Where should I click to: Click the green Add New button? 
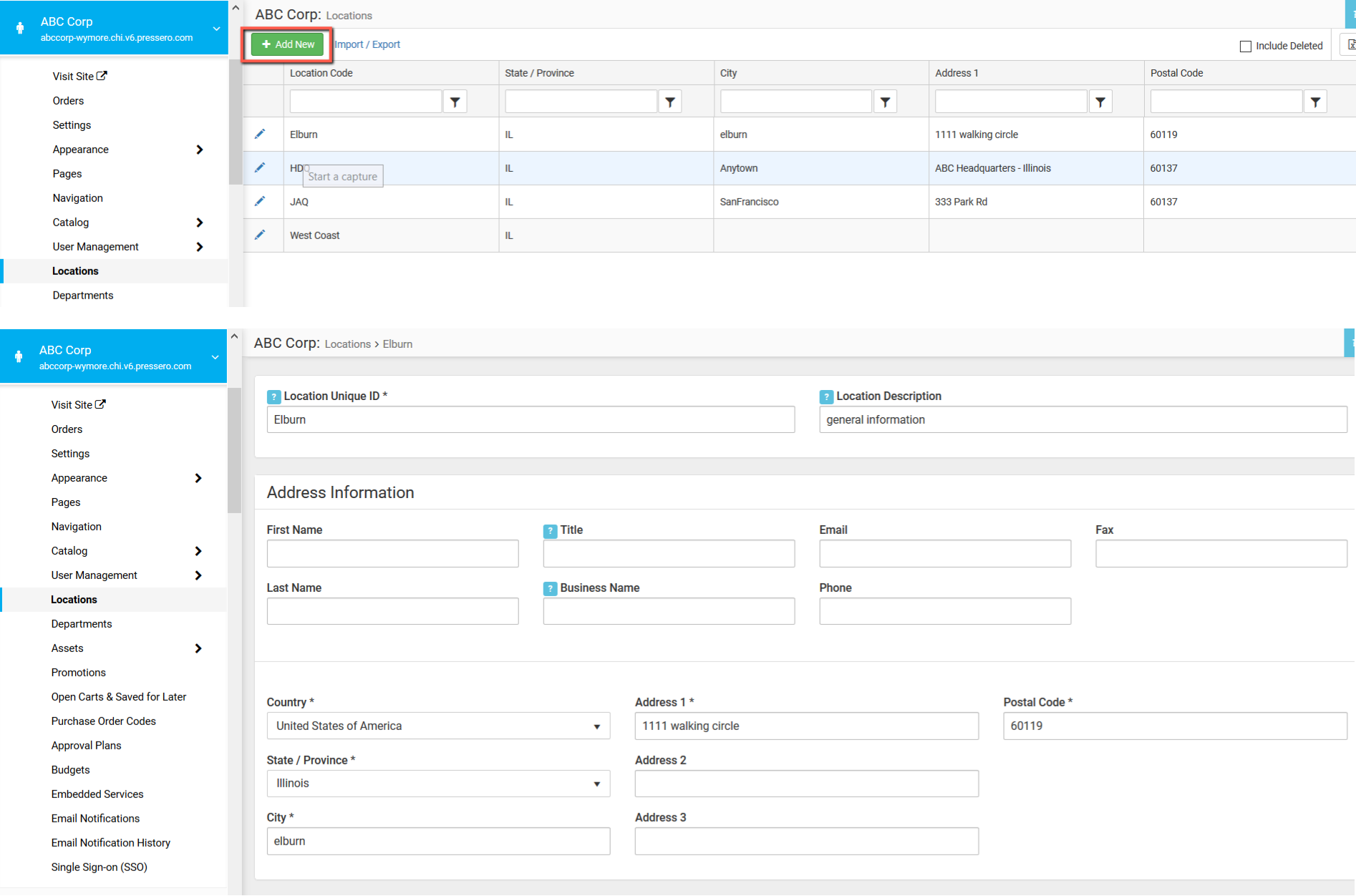pyautogui.click(x=287, y=44)
